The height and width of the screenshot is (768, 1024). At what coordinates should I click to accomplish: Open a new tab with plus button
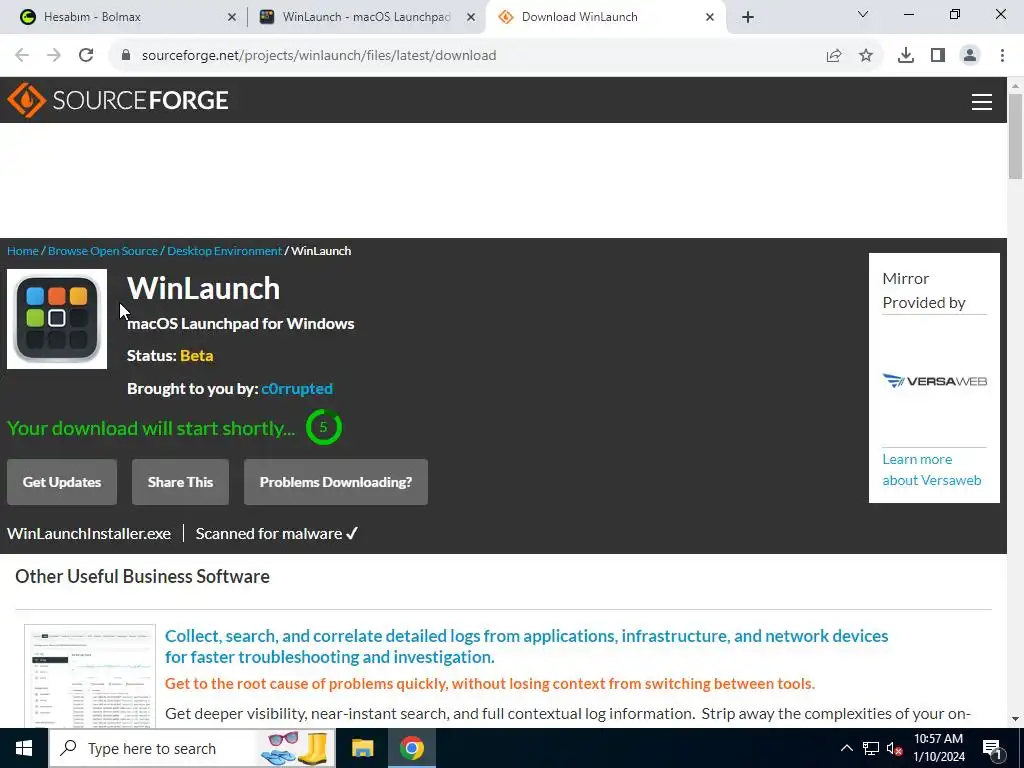point(748,17)
